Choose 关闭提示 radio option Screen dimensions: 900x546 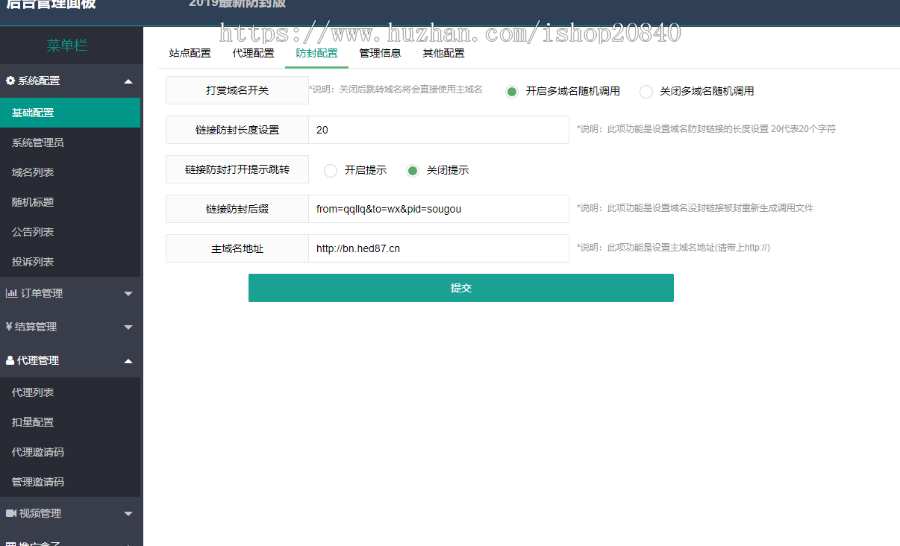point(412,171)
